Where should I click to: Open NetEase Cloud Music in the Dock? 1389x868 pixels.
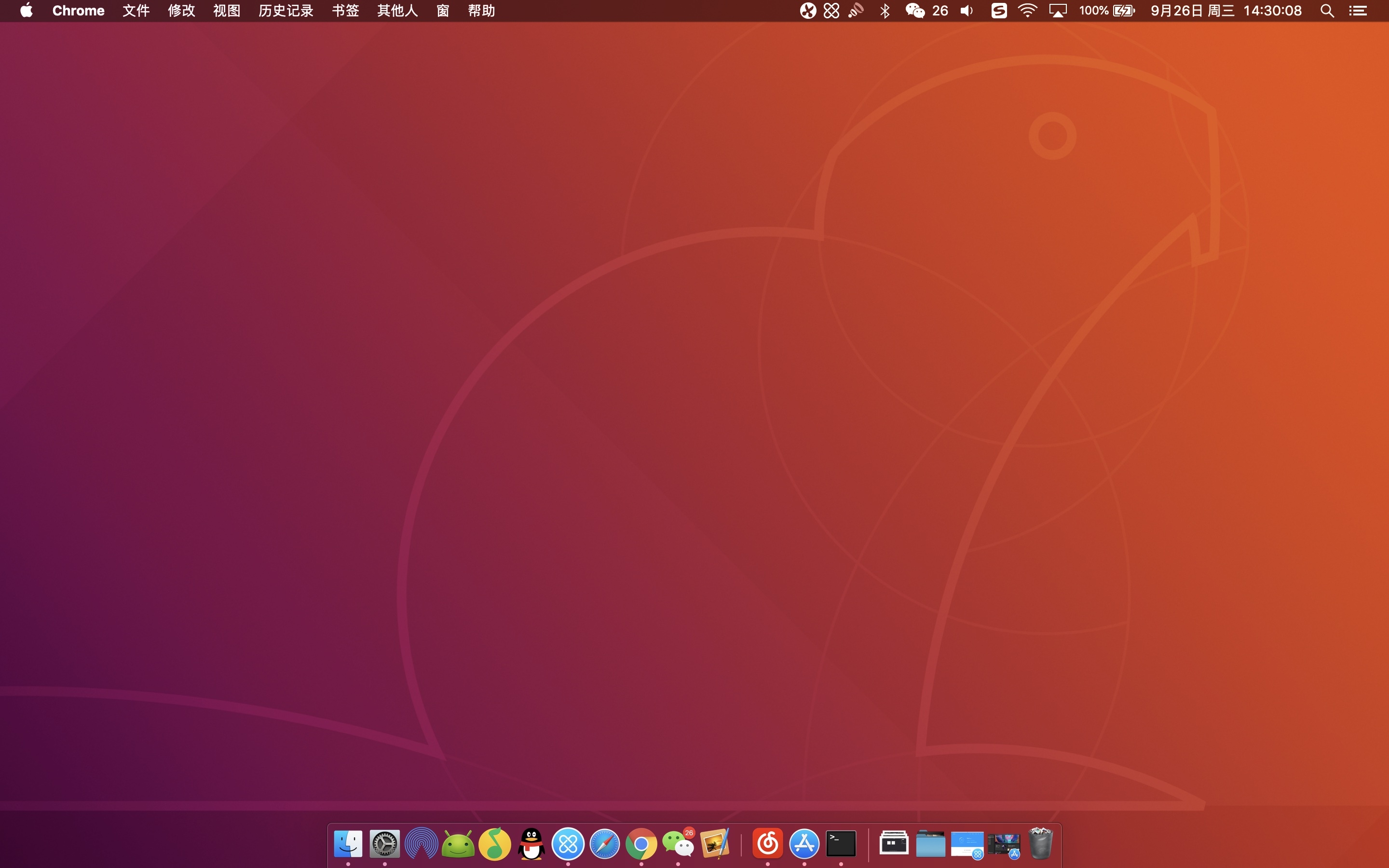pyautogui.click(x=768, y=844)
